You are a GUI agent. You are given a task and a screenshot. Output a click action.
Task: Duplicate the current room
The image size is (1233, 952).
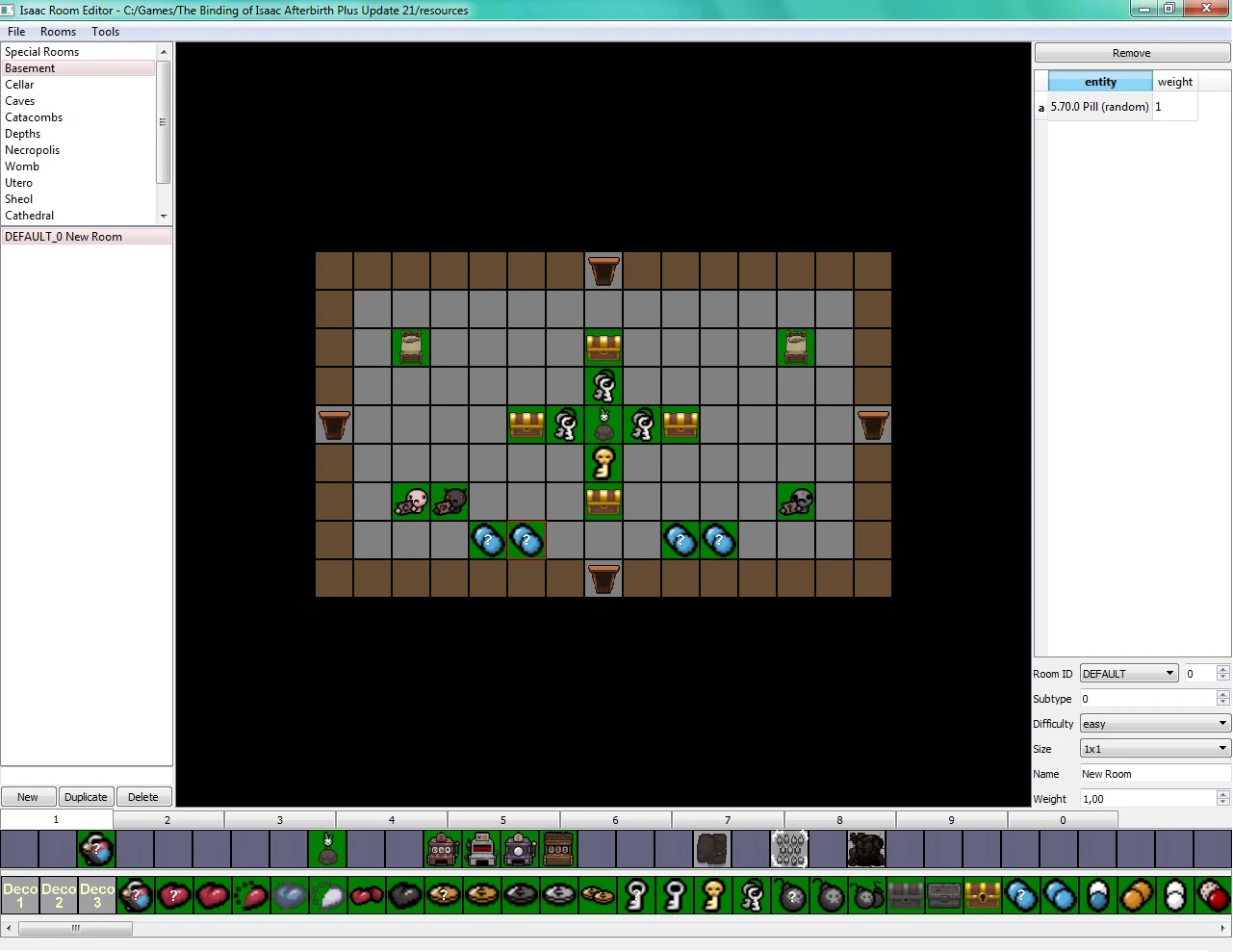[86, 796]
